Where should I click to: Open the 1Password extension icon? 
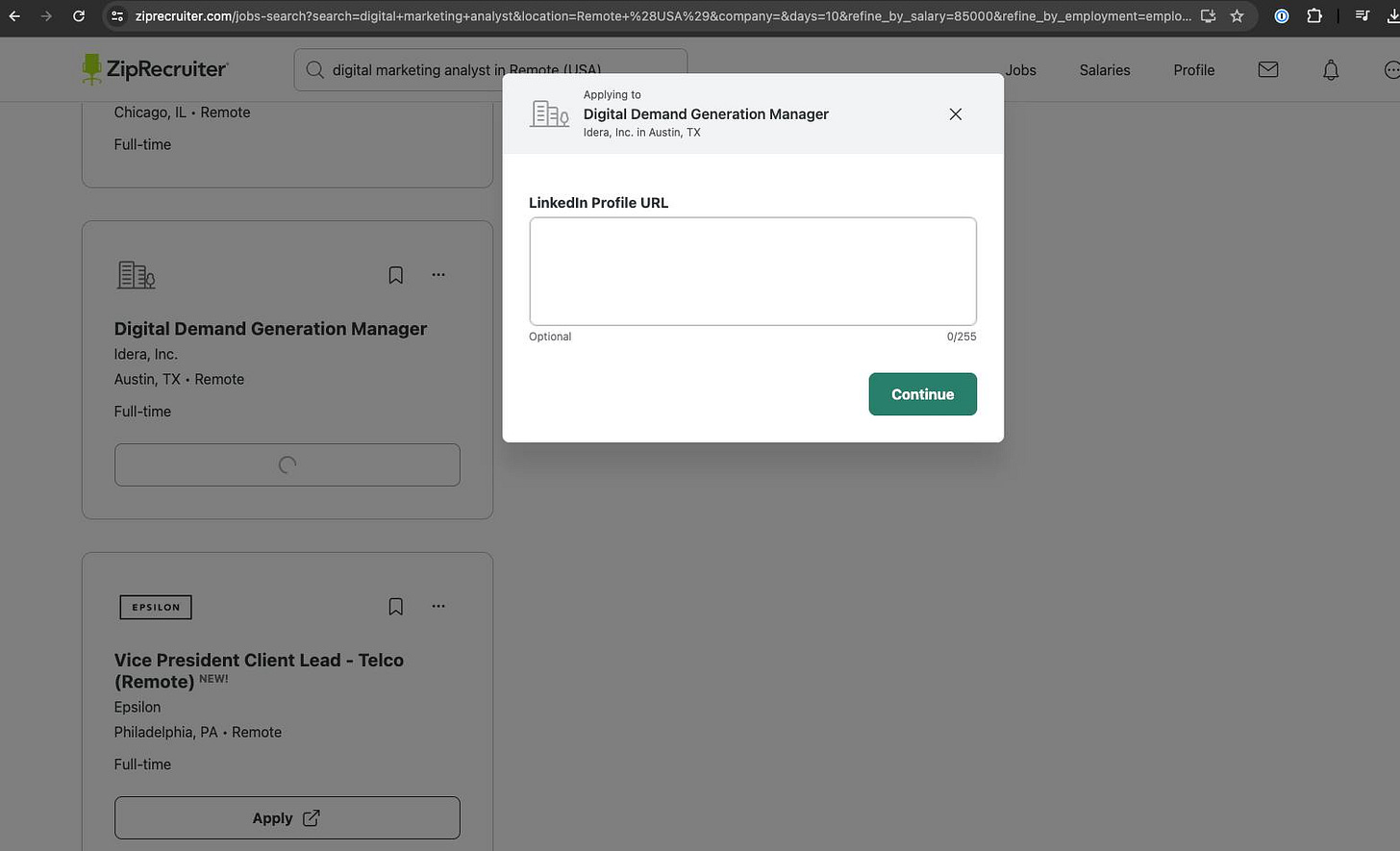[1282, 16]
